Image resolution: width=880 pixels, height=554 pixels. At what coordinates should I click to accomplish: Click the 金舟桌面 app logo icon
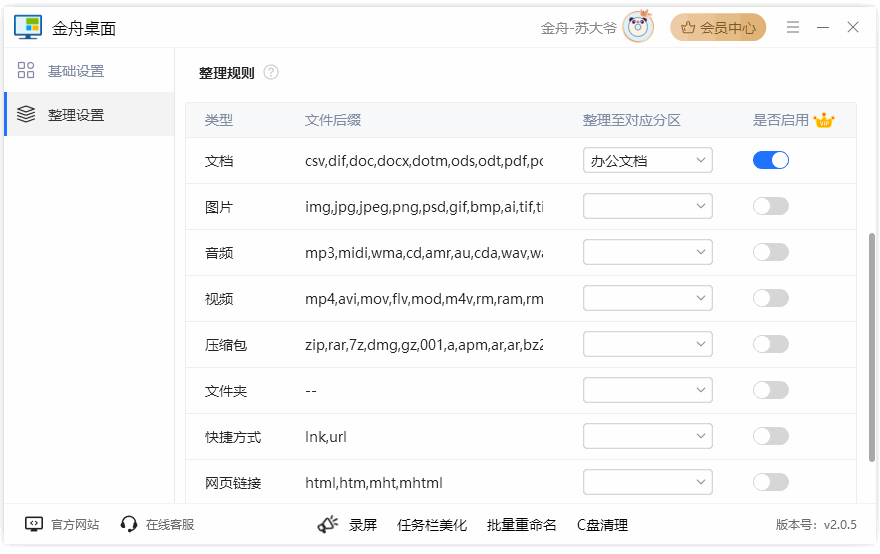(28, 27)
